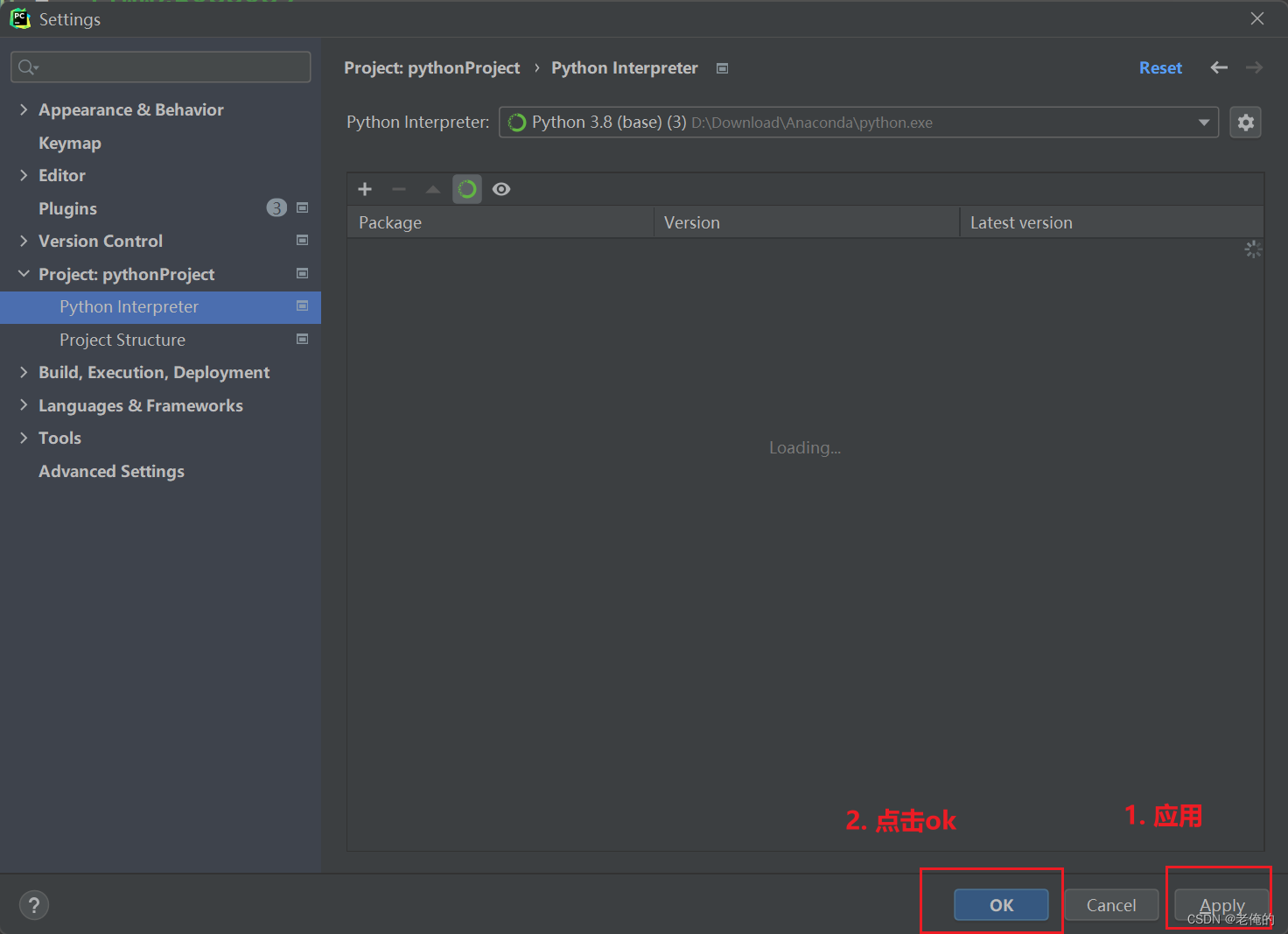Select Python Interpreter in the tree
The image size is (1288, 934).
(x=160, y=307)
